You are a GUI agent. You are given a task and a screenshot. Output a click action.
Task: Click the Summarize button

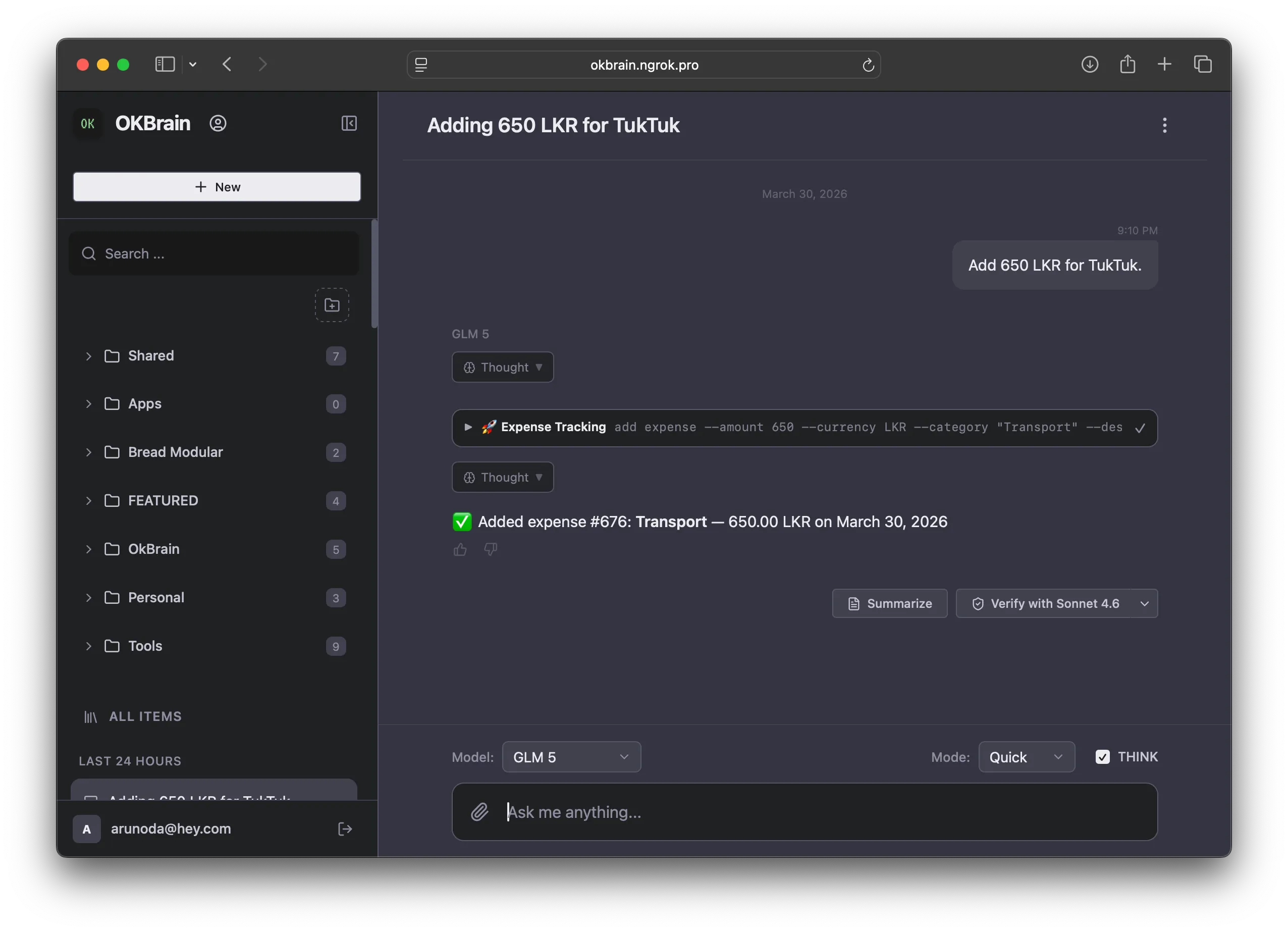tap(889, 603)
